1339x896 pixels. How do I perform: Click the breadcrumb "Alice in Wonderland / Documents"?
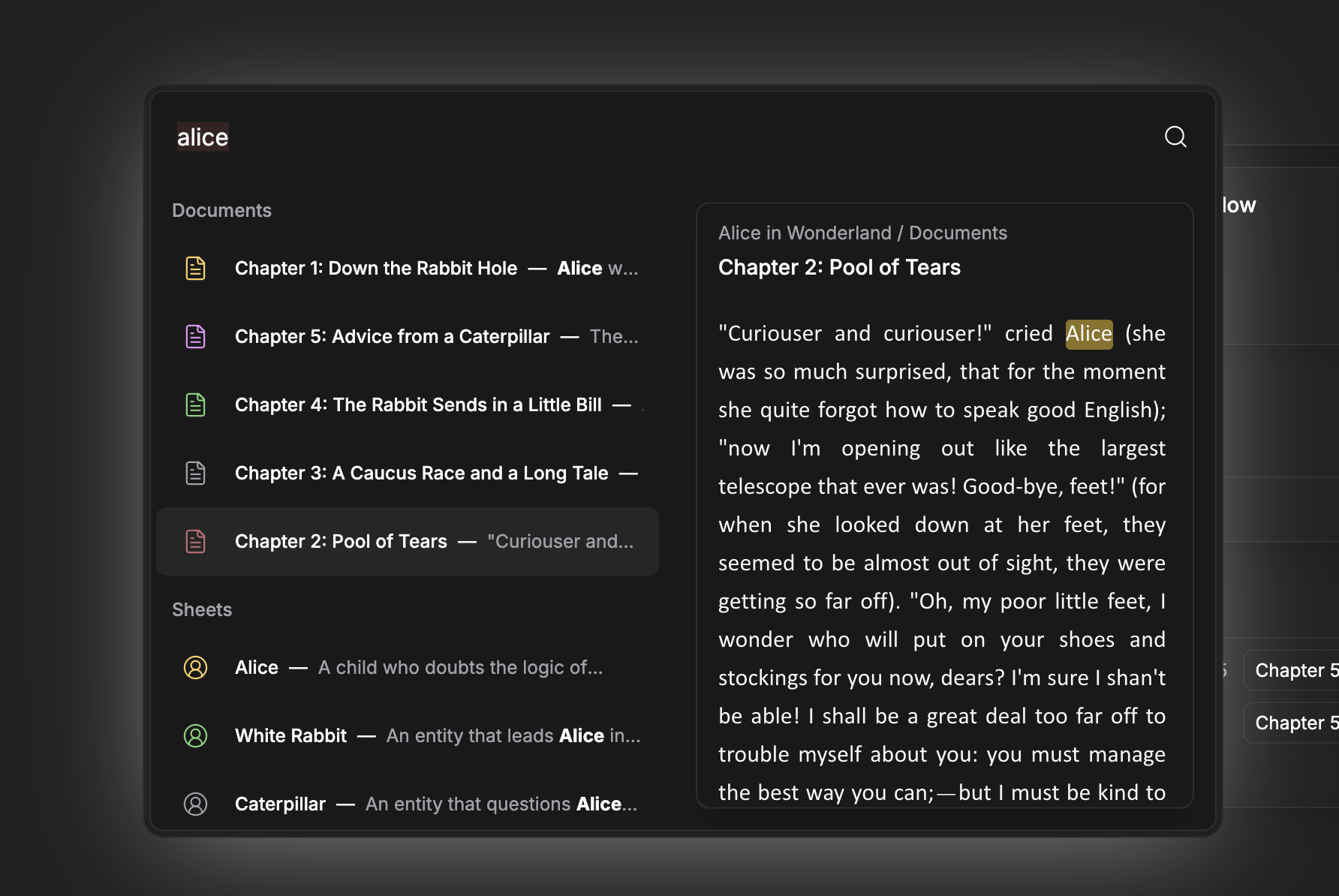pyautogui.click(x=862, y=233)
